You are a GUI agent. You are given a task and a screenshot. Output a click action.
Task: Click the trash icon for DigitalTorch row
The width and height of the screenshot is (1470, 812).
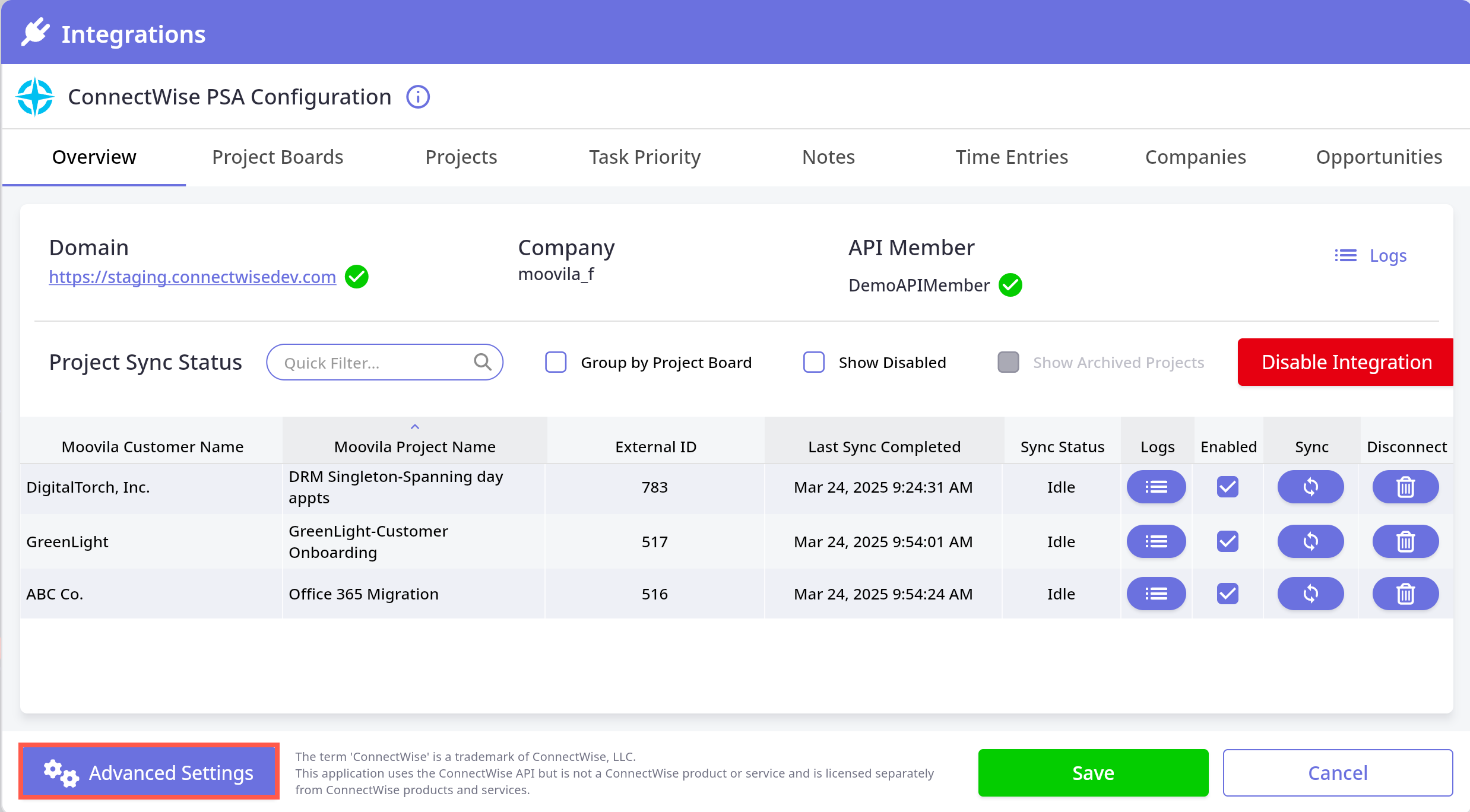click(x=1405, y=487)
